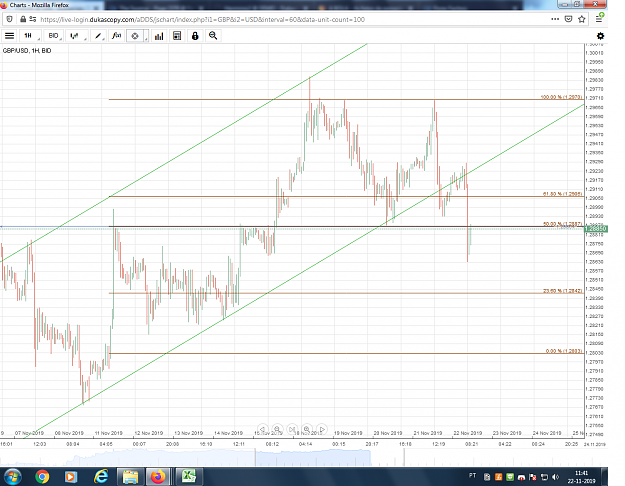Open the chart hamburger main menu
The height and width of the screenshot is (486, 625).
click(x=9, y=36)
